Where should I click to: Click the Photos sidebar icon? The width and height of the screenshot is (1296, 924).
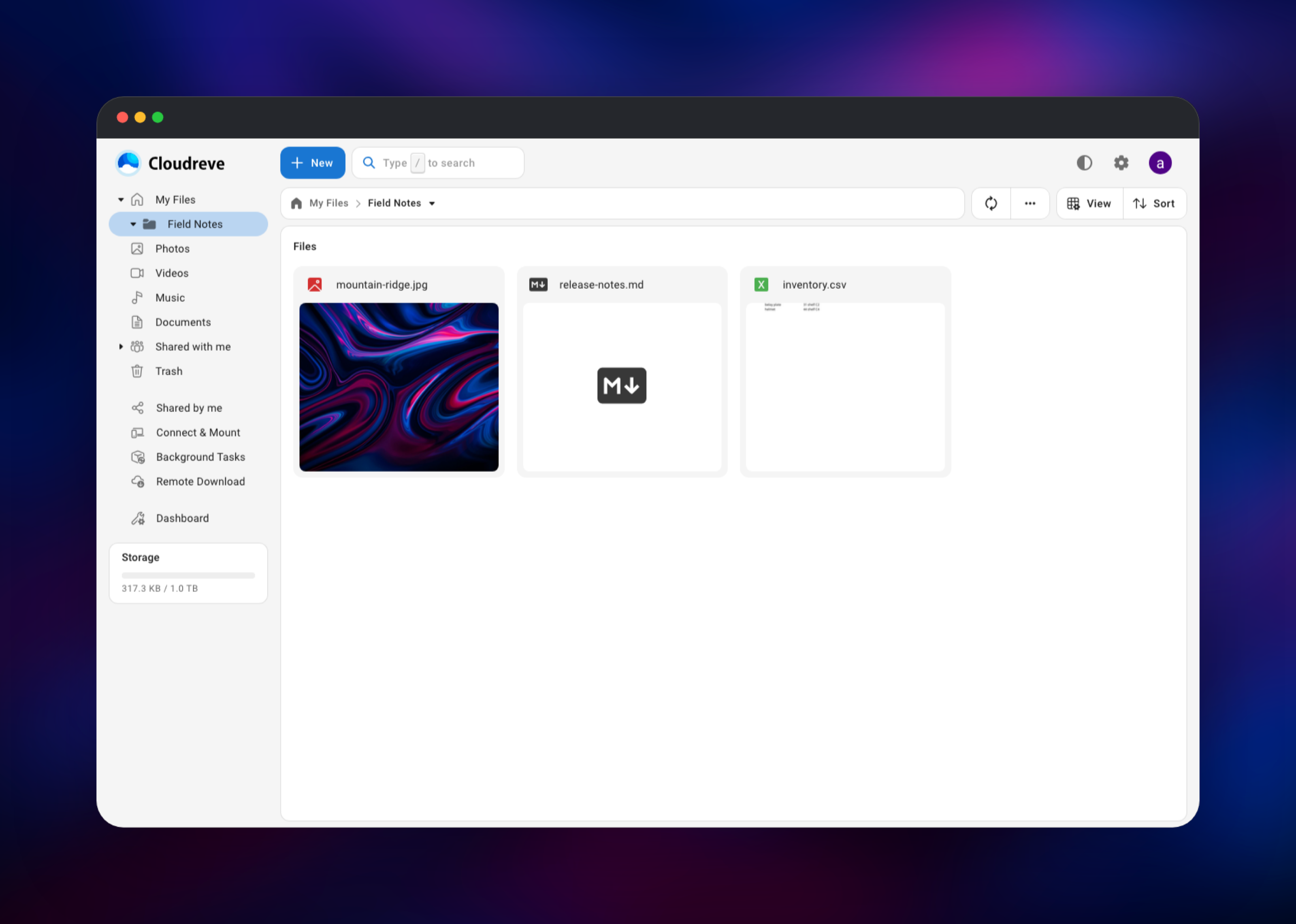(x=137, y=249)
